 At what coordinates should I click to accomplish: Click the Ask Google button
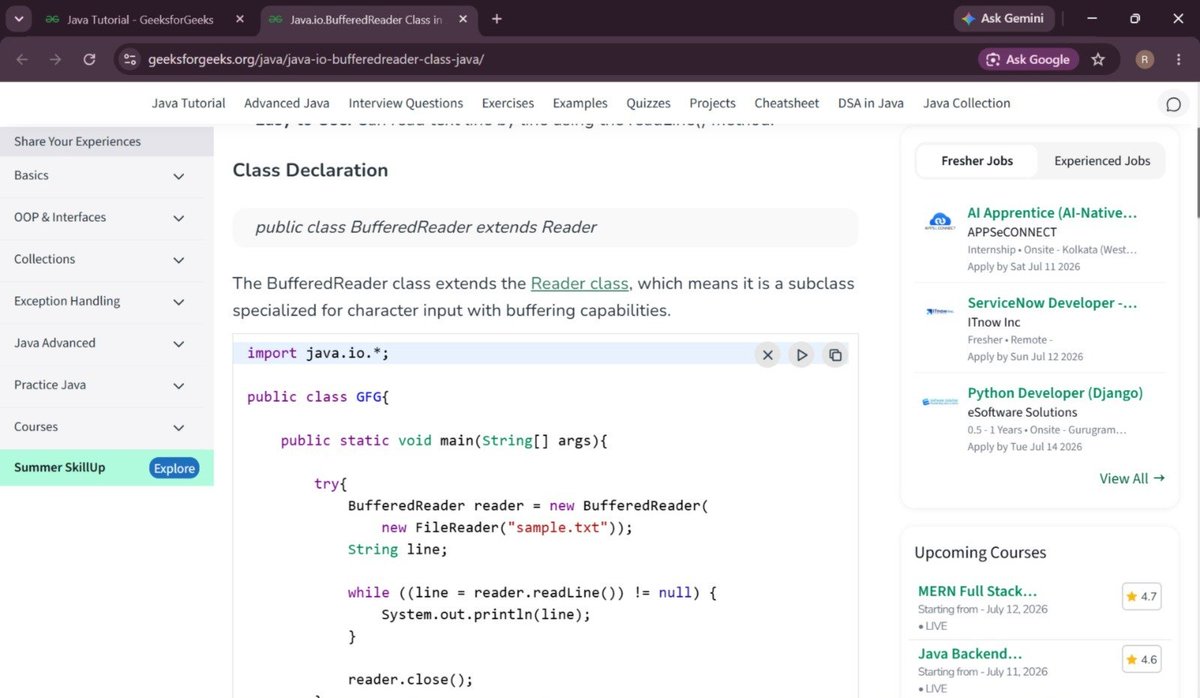coord(1028,59)
